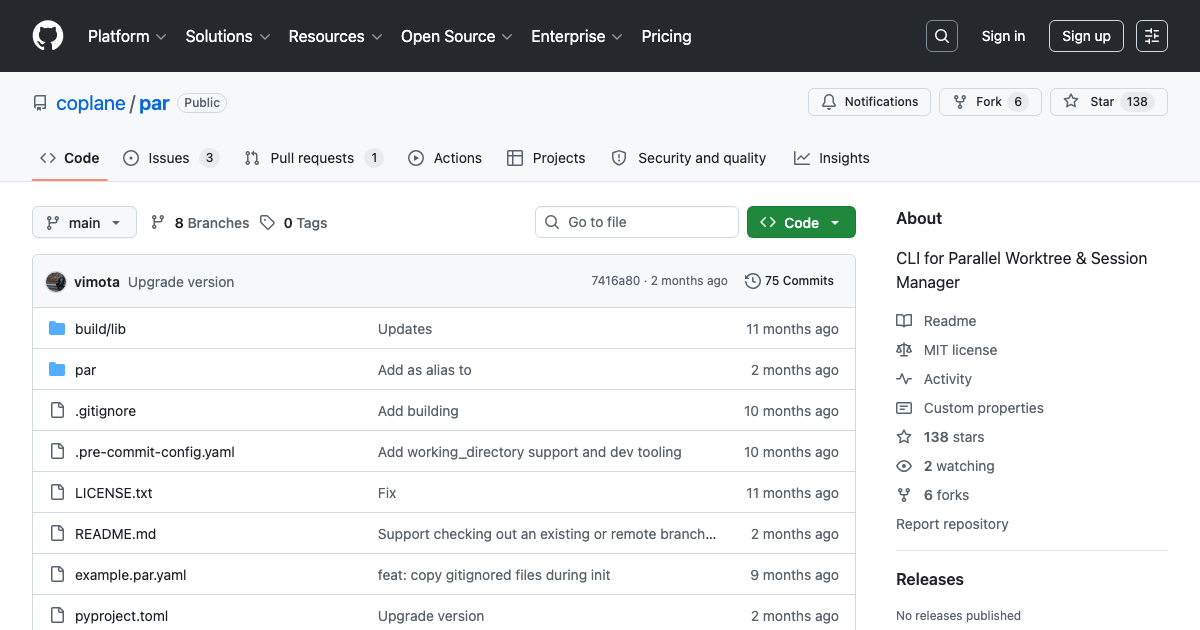Open the Insights tab
The height and width of the screenshot is (630, 1200).
[x=832, y=158]
